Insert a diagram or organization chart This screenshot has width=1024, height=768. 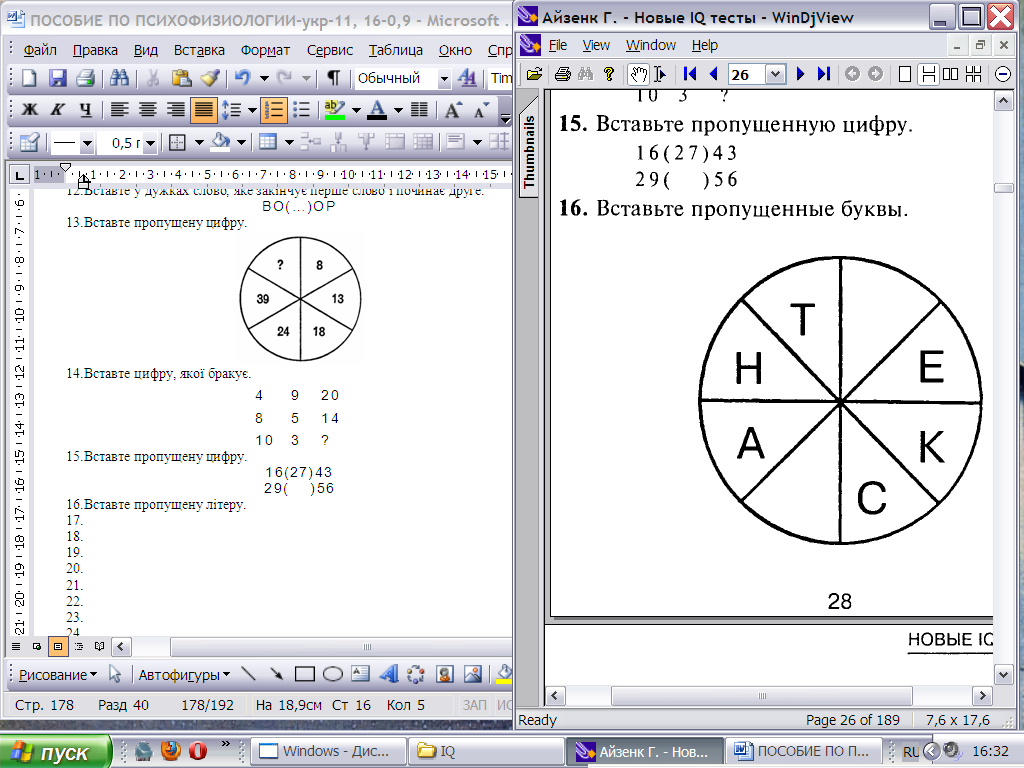(x=416, y=674)
